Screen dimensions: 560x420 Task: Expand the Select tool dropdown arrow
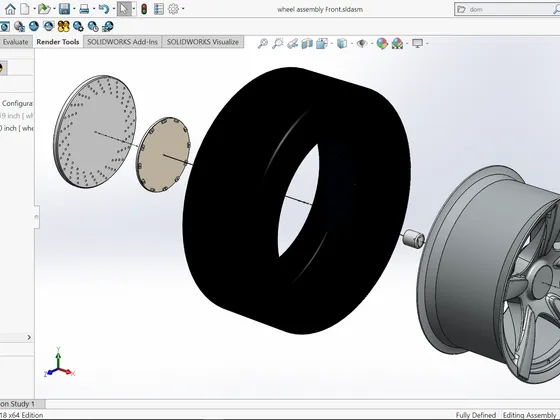click(x=134, y=9)
